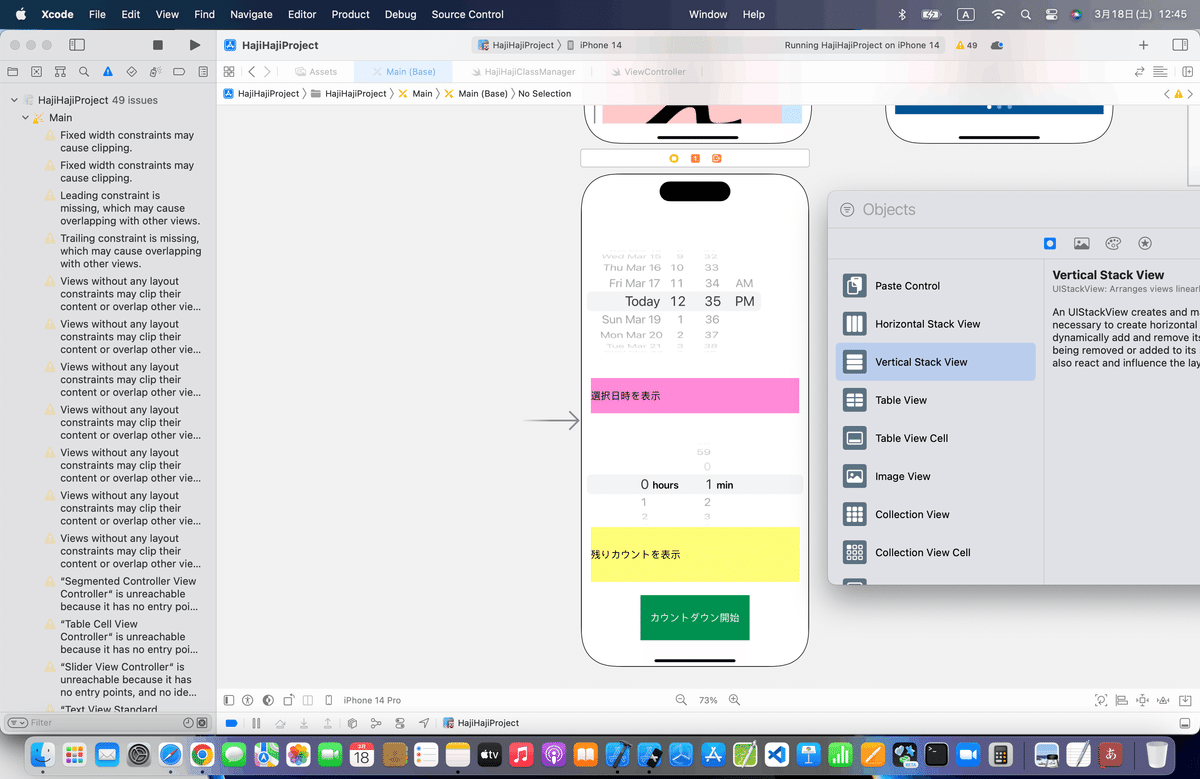This screenshot has width=1200, height=779.
Task: Switch to the Main (Base) tab
Action: click(x=404, y=72)
